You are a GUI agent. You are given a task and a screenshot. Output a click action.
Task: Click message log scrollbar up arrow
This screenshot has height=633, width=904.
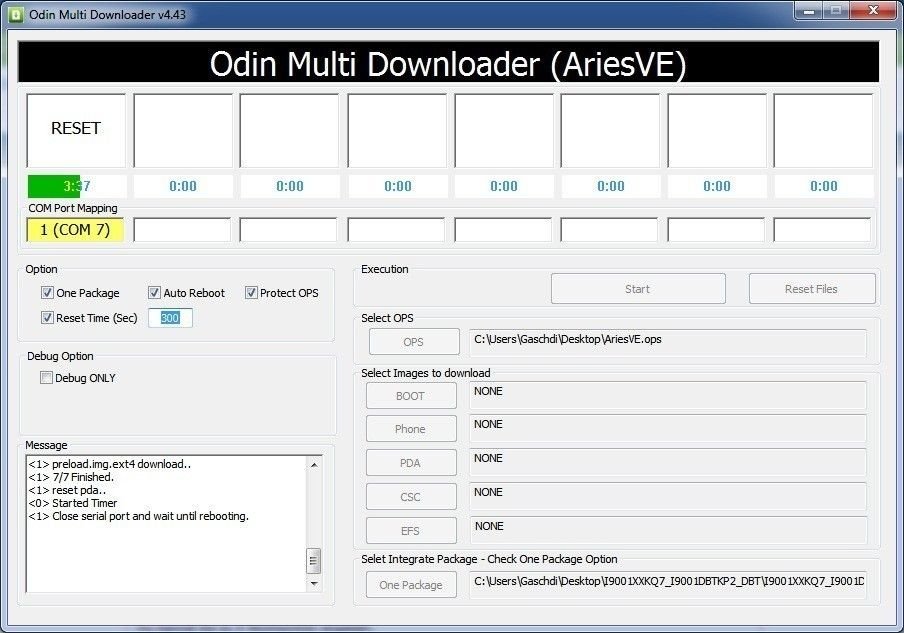(x=314, y=465)
